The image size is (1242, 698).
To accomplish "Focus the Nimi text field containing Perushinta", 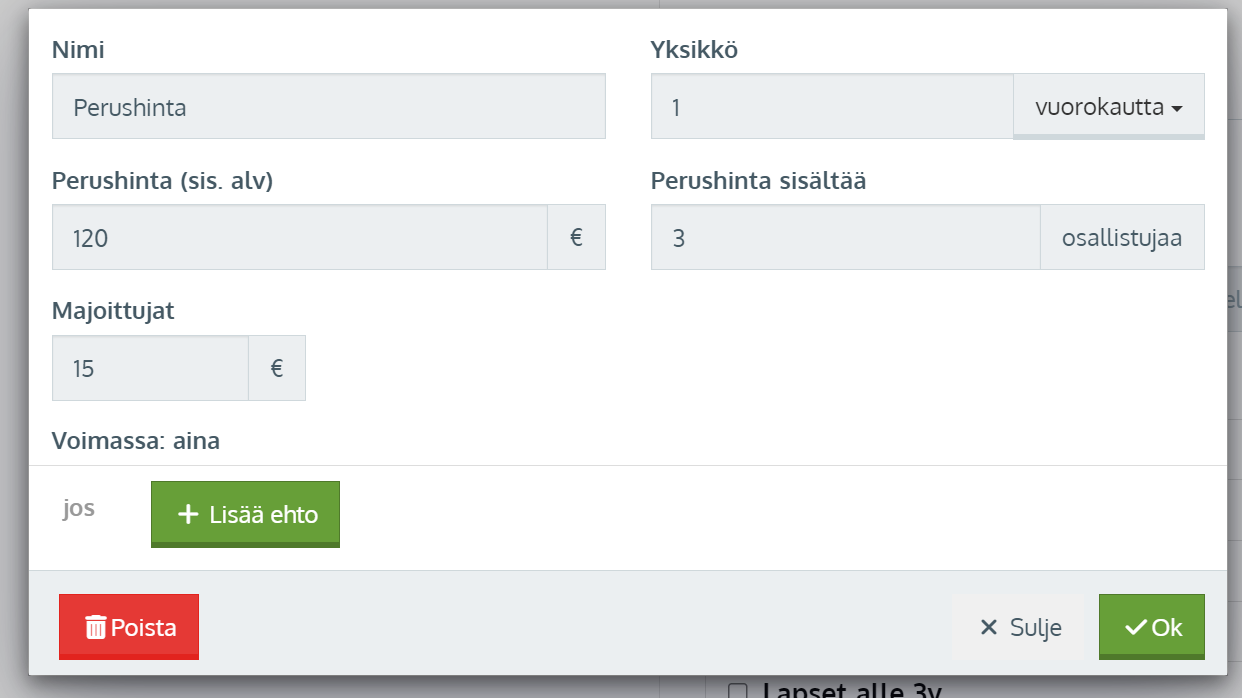I will pyautogui.click(x=328, y=107).
